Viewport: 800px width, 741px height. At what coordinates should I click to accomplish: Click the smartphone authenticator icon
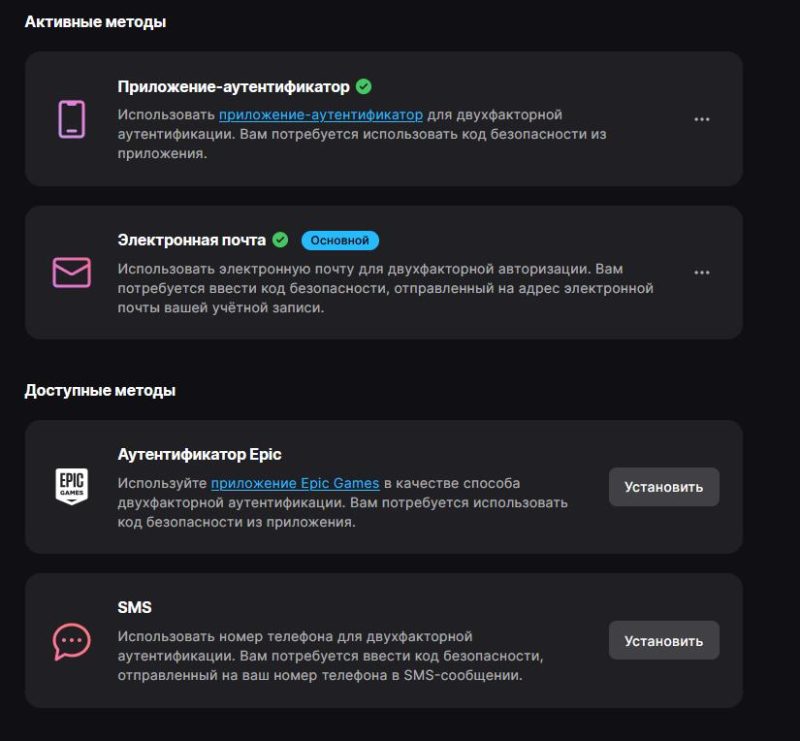tap(70, 121)
